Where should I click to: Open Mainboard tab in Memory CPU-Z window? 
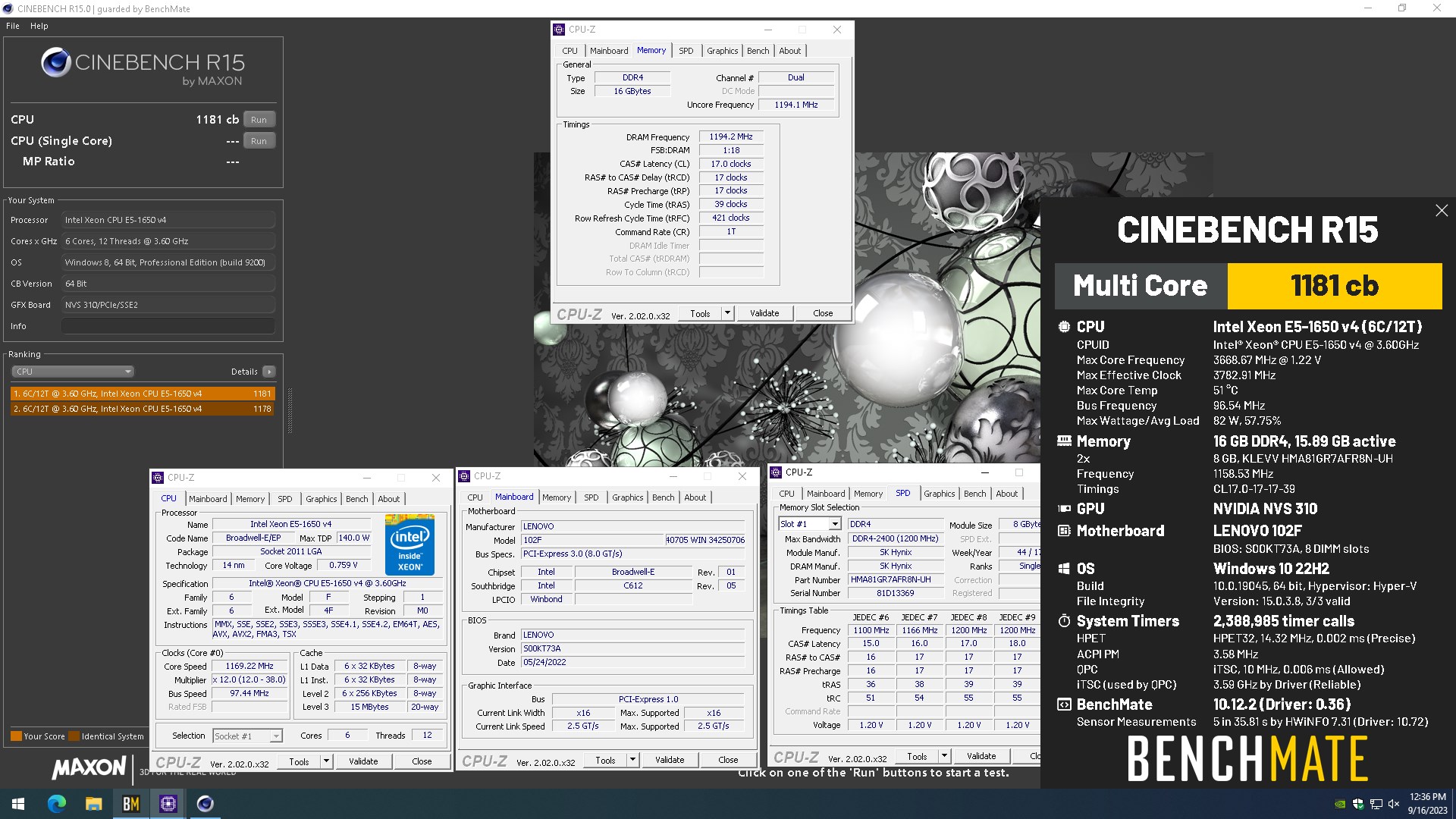(x=609, y=51)
